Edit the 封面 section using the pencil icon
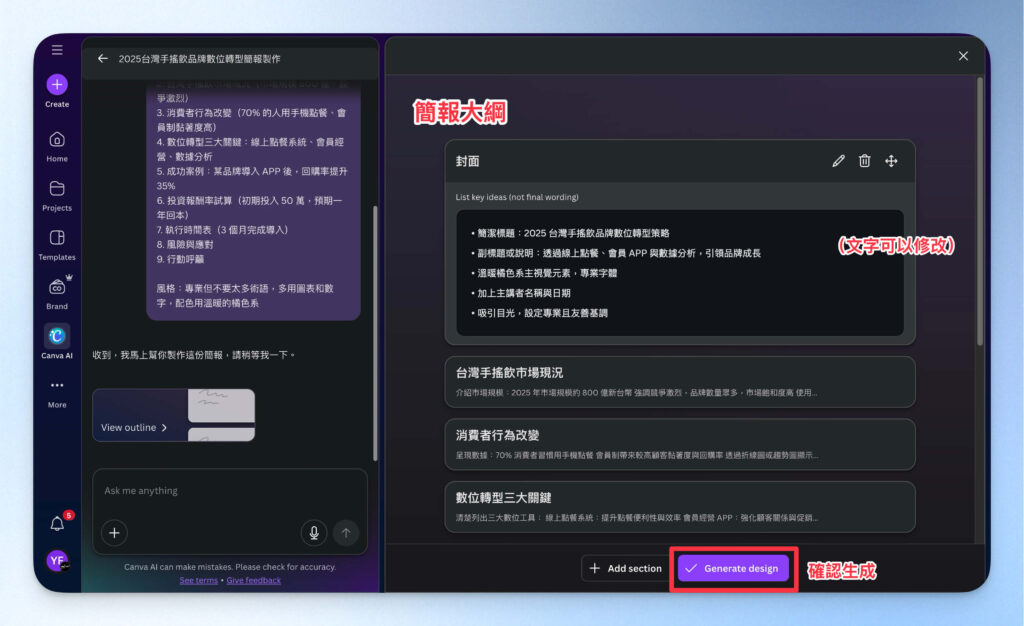The width and height of the screenshot is (1024, 626). point(838,160)
